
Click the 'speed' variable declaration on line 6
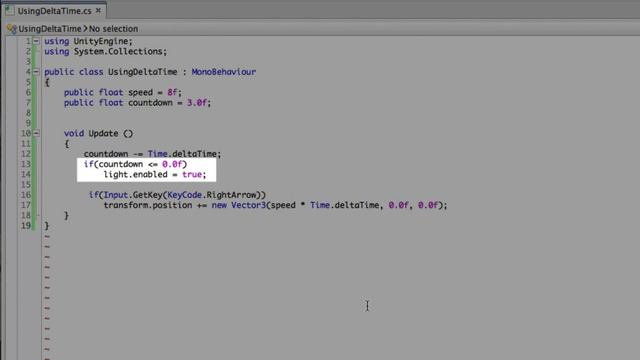pyautogui.click(x=140, y=93)
